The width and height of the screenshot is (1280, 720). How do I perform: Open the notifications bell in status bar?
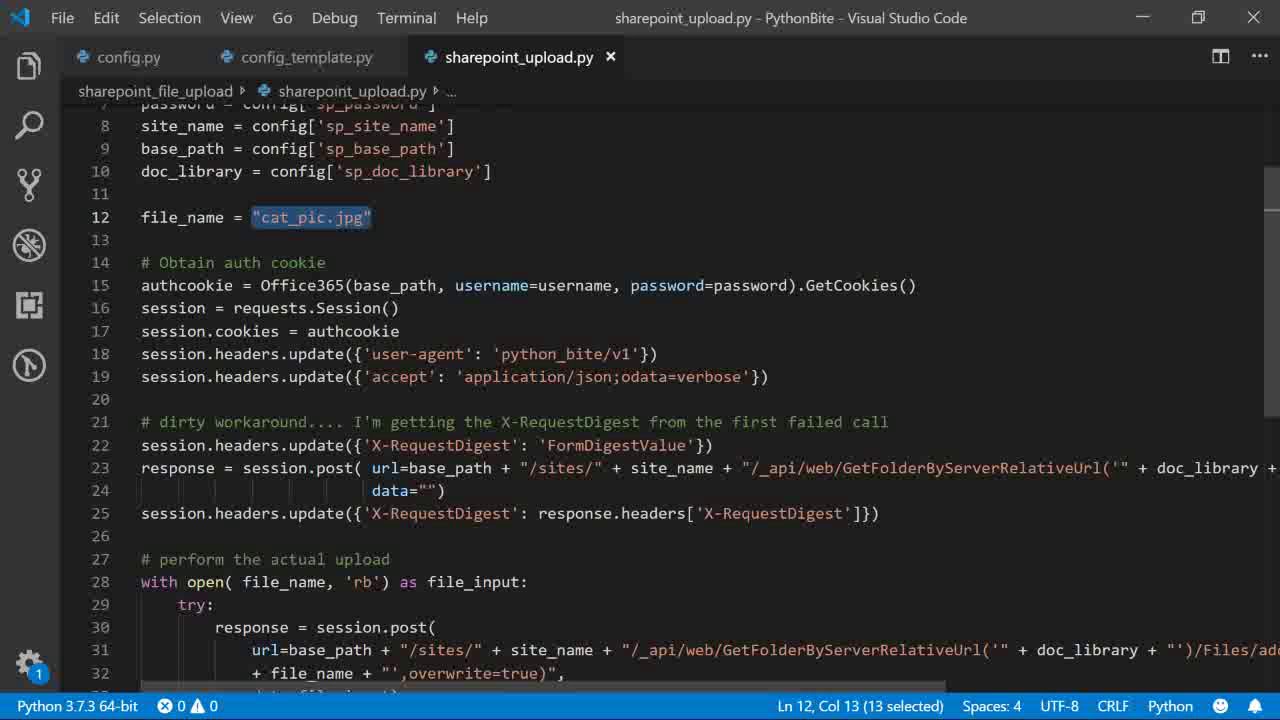[1254, 706]
